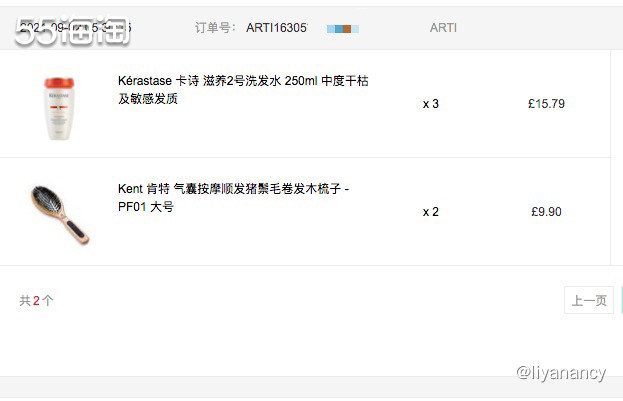Screen dimensions: 623x401
Task: Click the £9.90 price of the hairbrush
Action: click(546, 211)
